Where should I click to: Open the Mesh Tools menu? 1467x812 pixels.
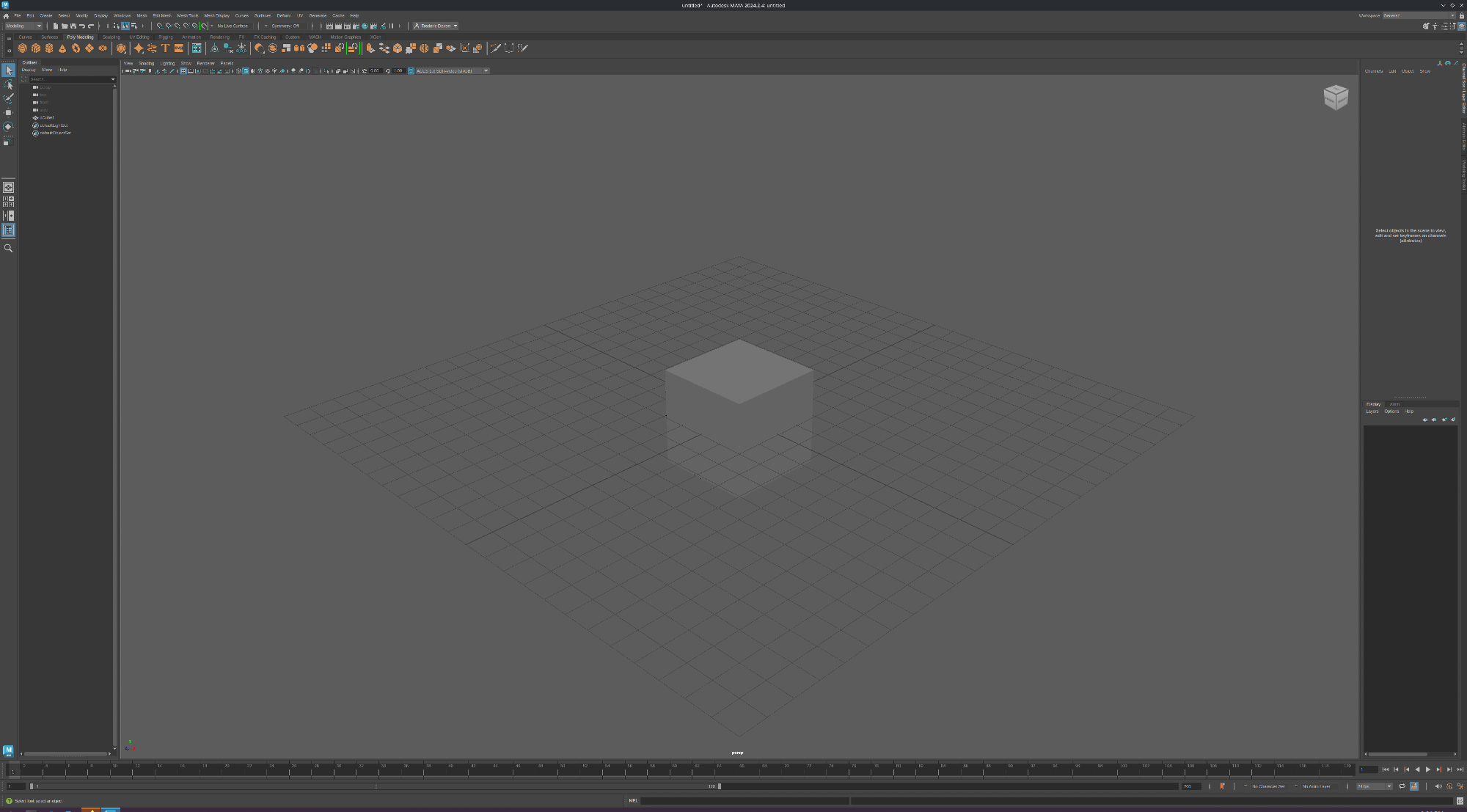point(187,15)
